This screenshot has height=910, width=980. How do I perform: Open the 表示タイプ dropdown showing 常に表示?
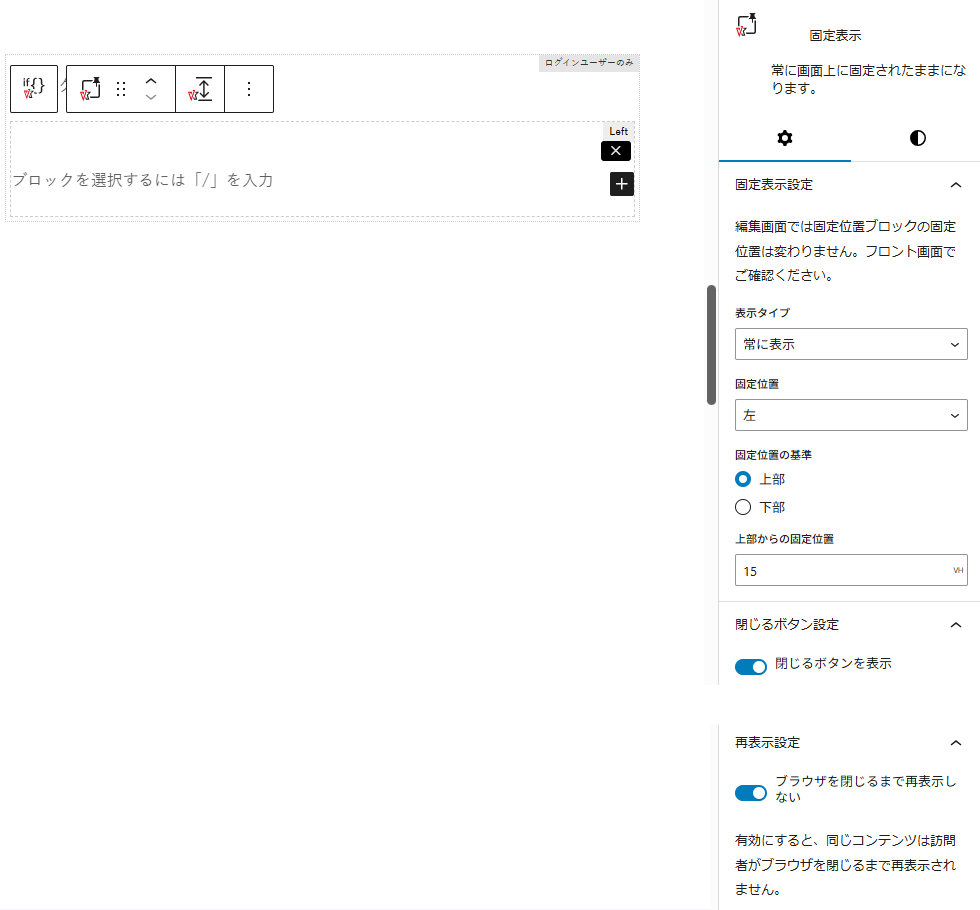[851, 344]
